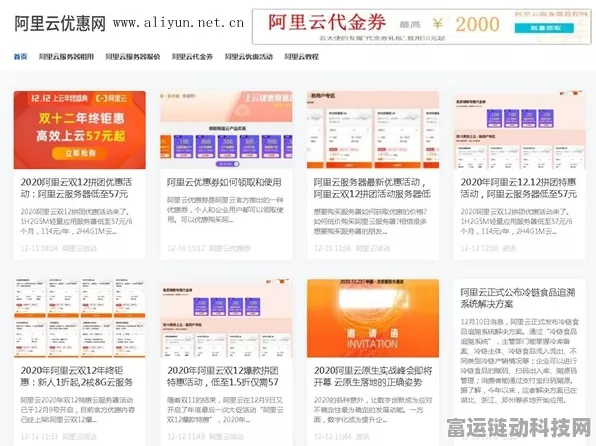
Task: Click 阿里云活动 tag under 12-12 11:49 post
Action: click(x=226, y=436)
